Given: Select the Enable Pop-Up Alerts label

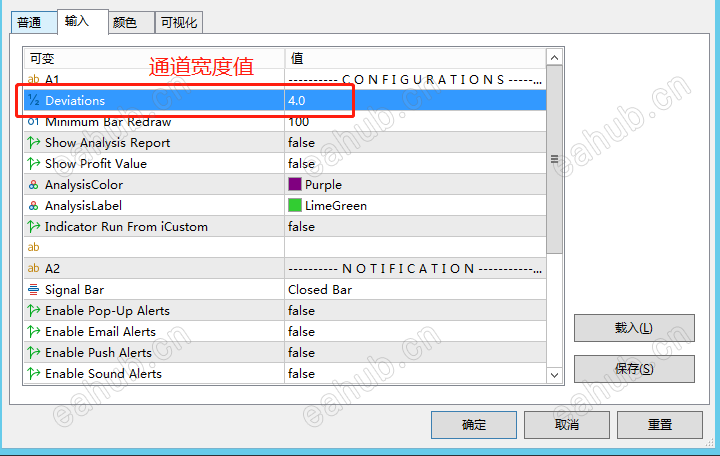Looking at the screenshot, I should pos(107,311).
